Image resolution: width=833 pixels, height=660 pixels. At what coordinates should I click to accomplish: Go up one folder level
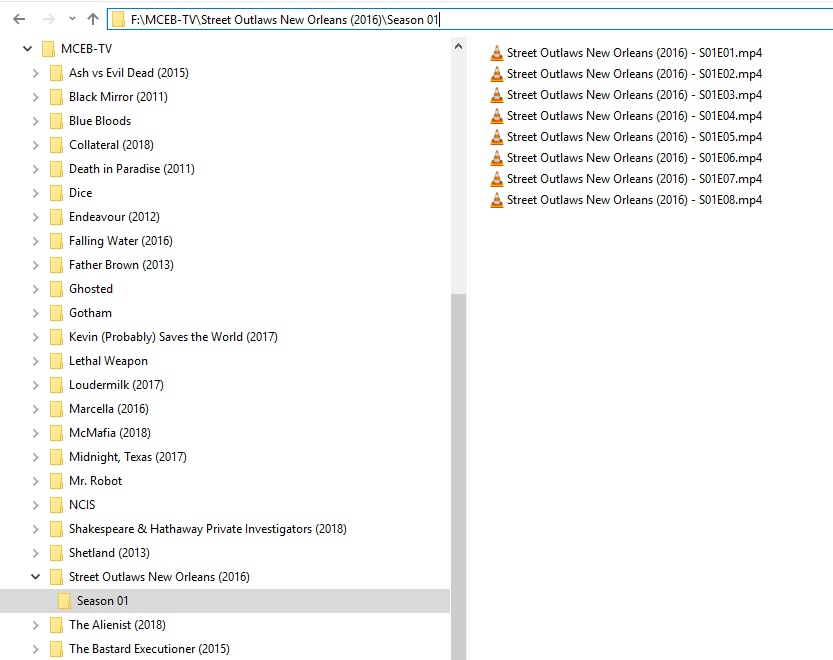[x=93, y=20]
